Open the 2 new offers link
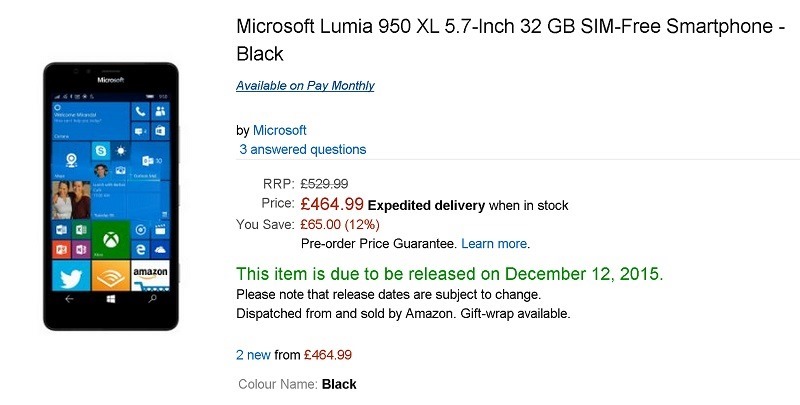This screenshot has width=800, height=405. tap(253, 355)
